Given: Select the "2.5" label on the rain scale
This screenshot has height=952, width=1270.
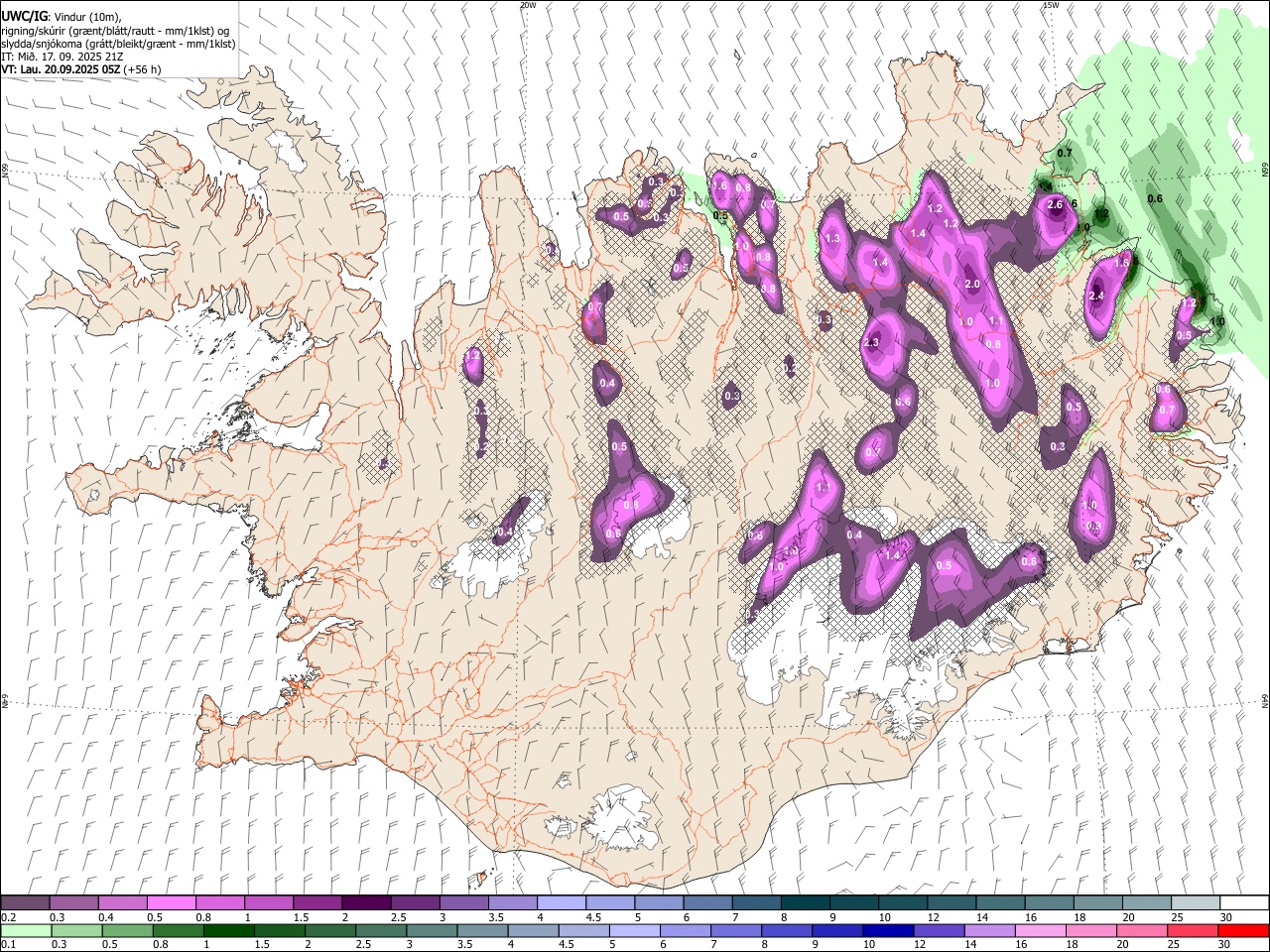Looking at the screenshot, I should point(363,944).
